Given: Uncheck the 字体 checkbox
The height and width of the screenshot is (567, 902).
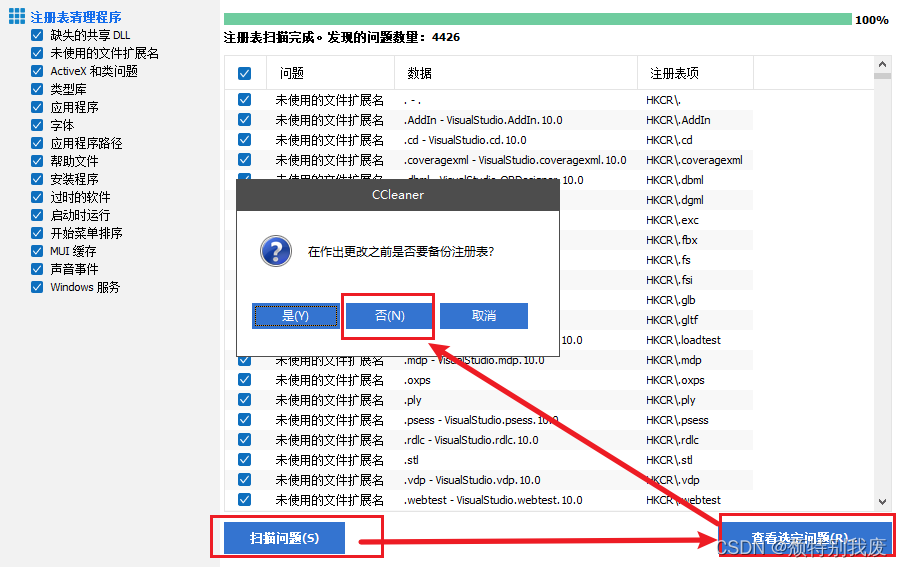Looking at the screenshot, I should coord(37,125).
